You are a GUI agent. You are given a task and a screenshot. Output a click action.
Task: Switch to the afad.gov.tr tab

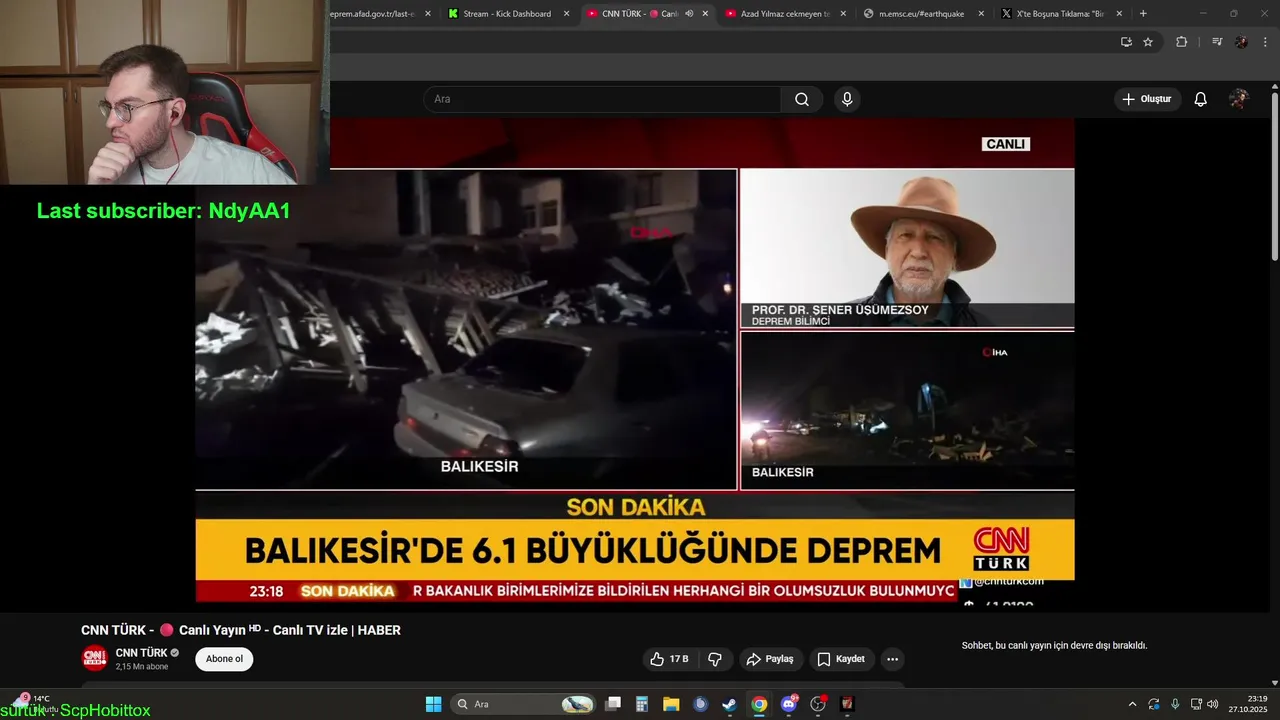point(372,14)
